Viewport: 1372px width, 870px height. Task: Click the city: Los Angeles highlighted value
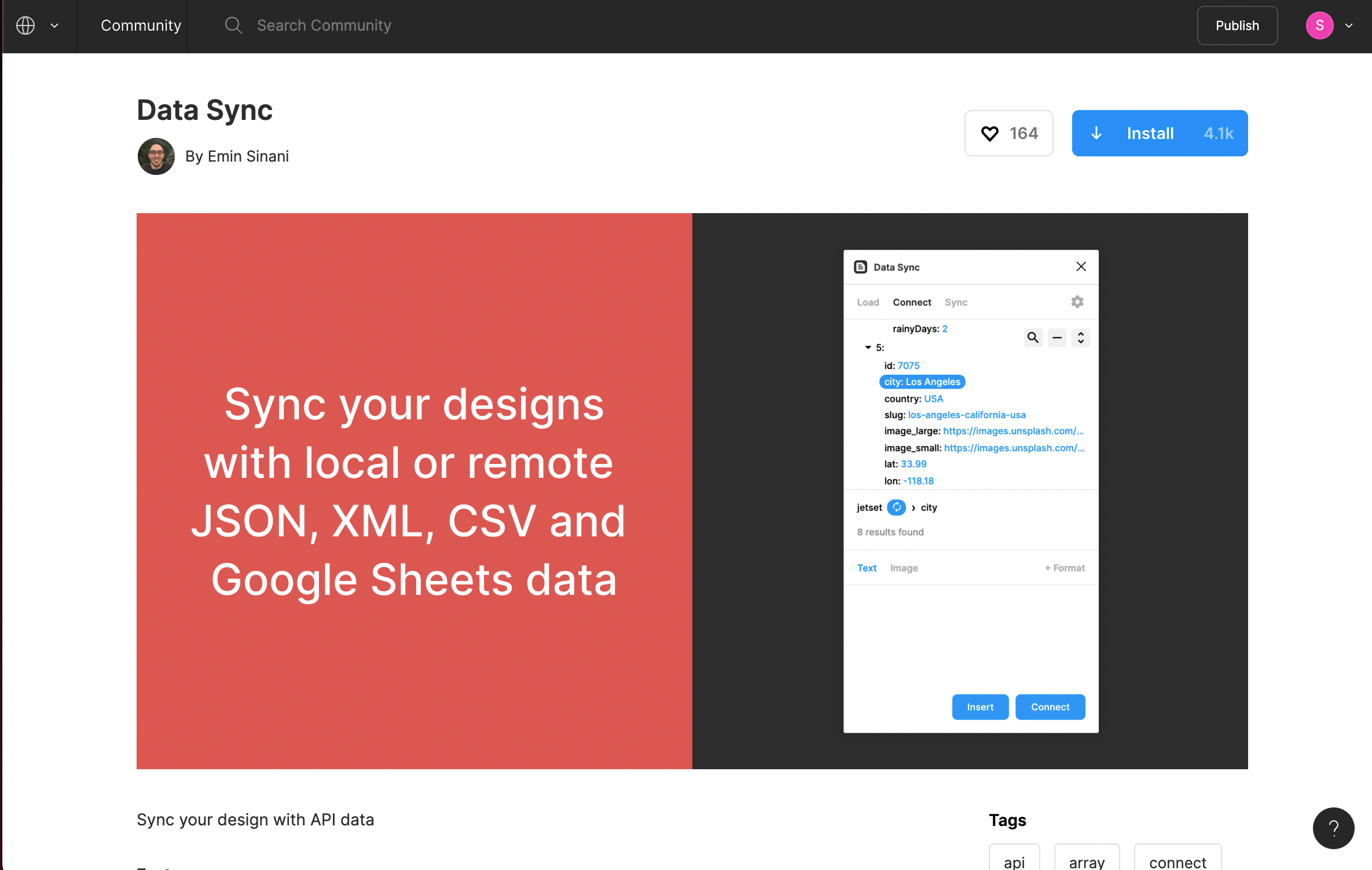pos(921,382)
